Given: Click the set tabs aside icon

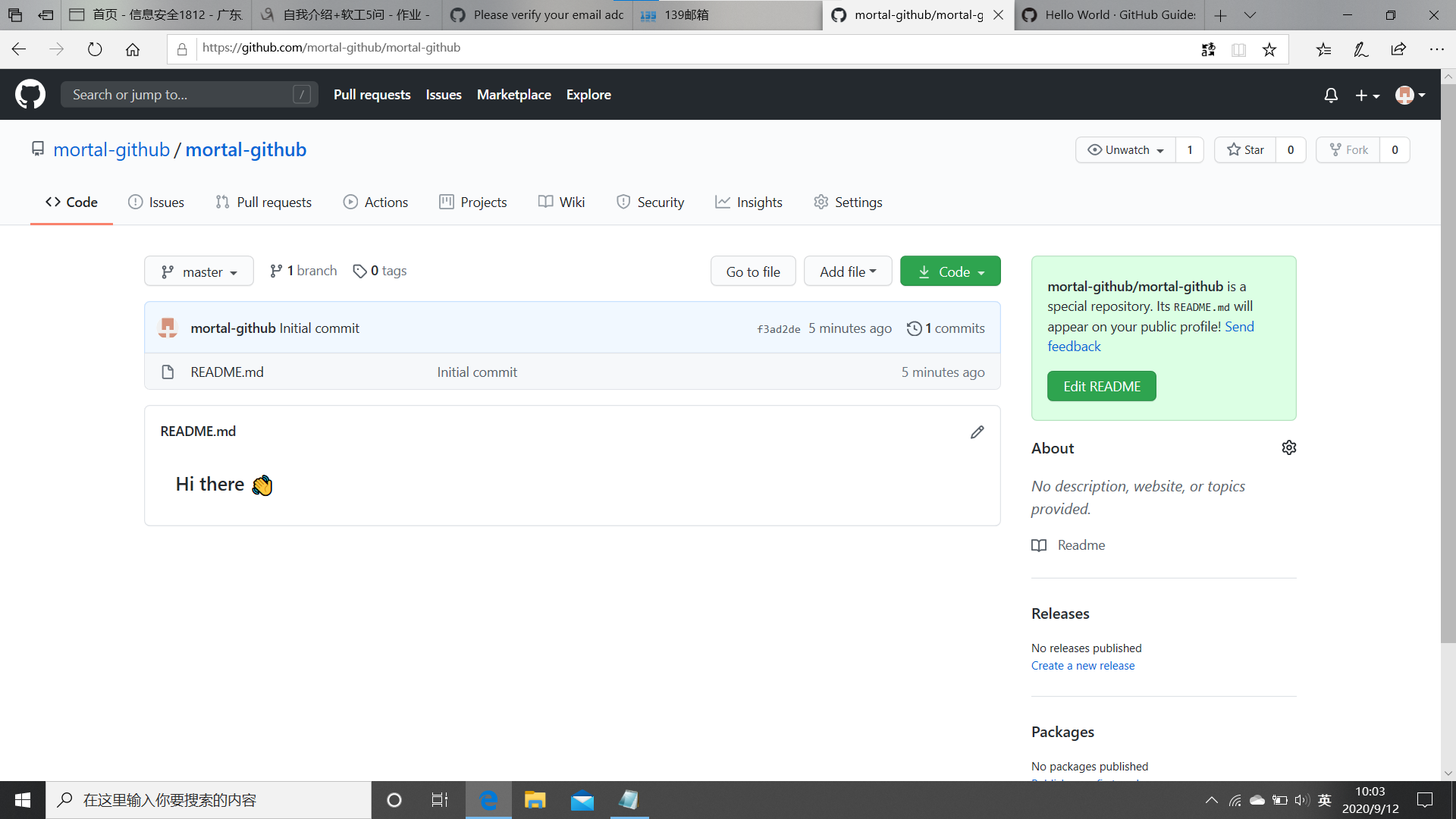Looking at the screenshot, I should [45, 15].
